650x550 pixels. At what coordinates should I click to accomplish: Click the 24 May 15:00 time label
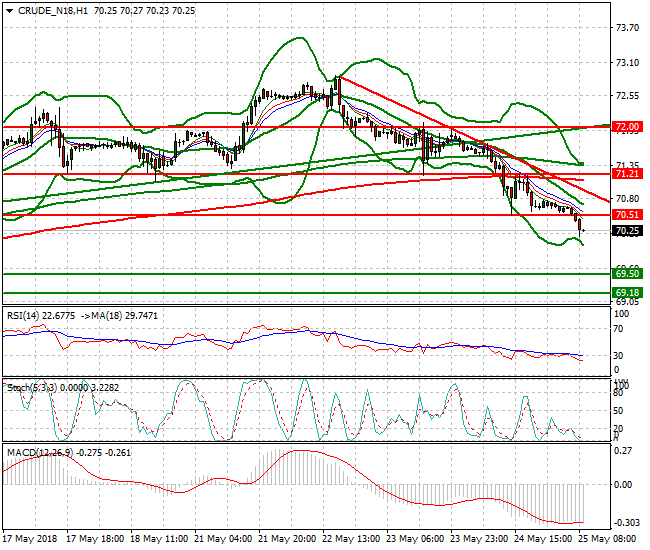543,539
